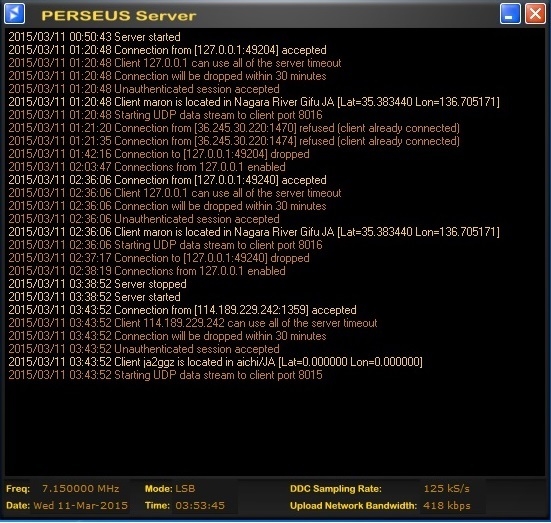Click the 125 kS/s sampling rate value
The width and height of the screenshot is (551, 523).
tap(446, 489)
